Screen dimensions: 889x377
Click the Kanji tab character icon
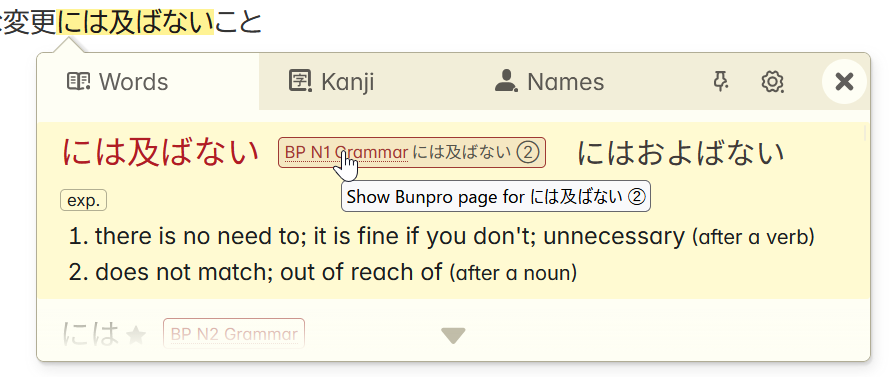(300, 82)
